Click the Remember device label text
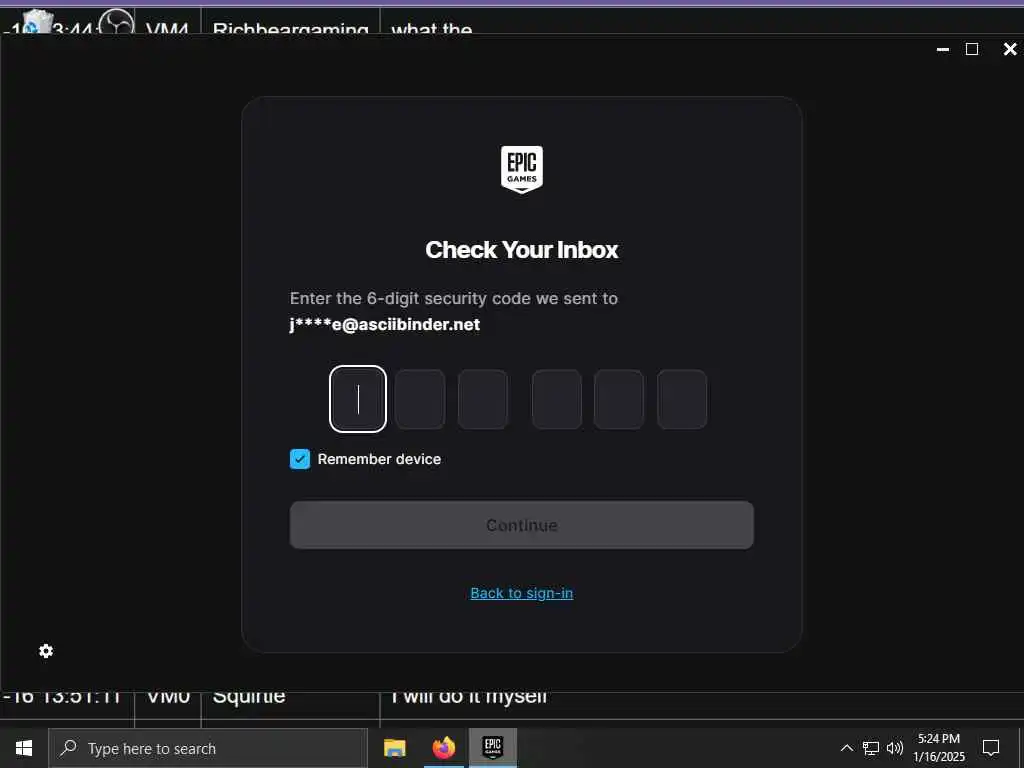This screenshot has width=1024, height=768. [379, 459]
